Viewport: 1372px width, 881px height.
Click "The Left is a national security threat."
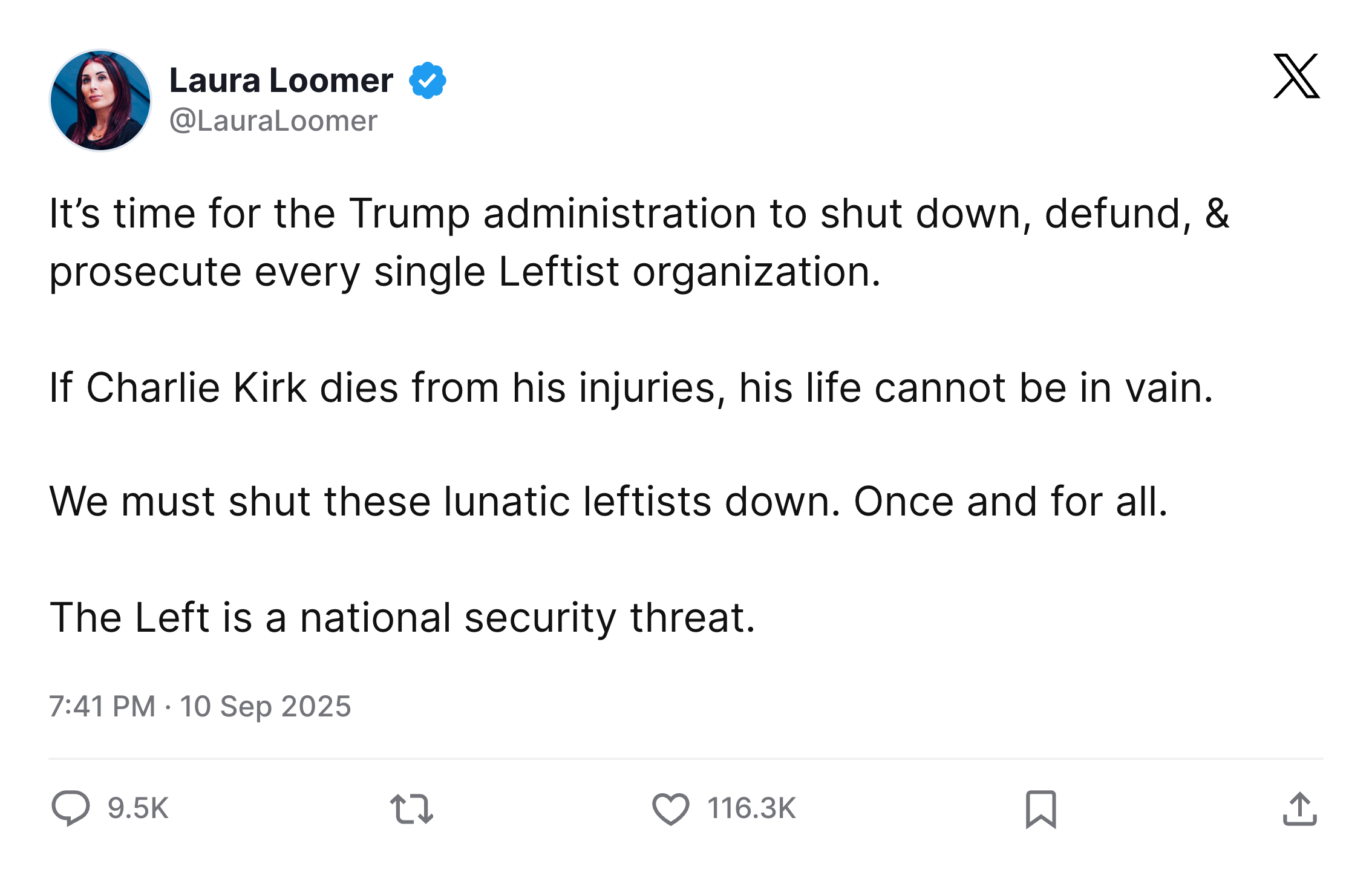pyautogui.click(x=402, y=618)
